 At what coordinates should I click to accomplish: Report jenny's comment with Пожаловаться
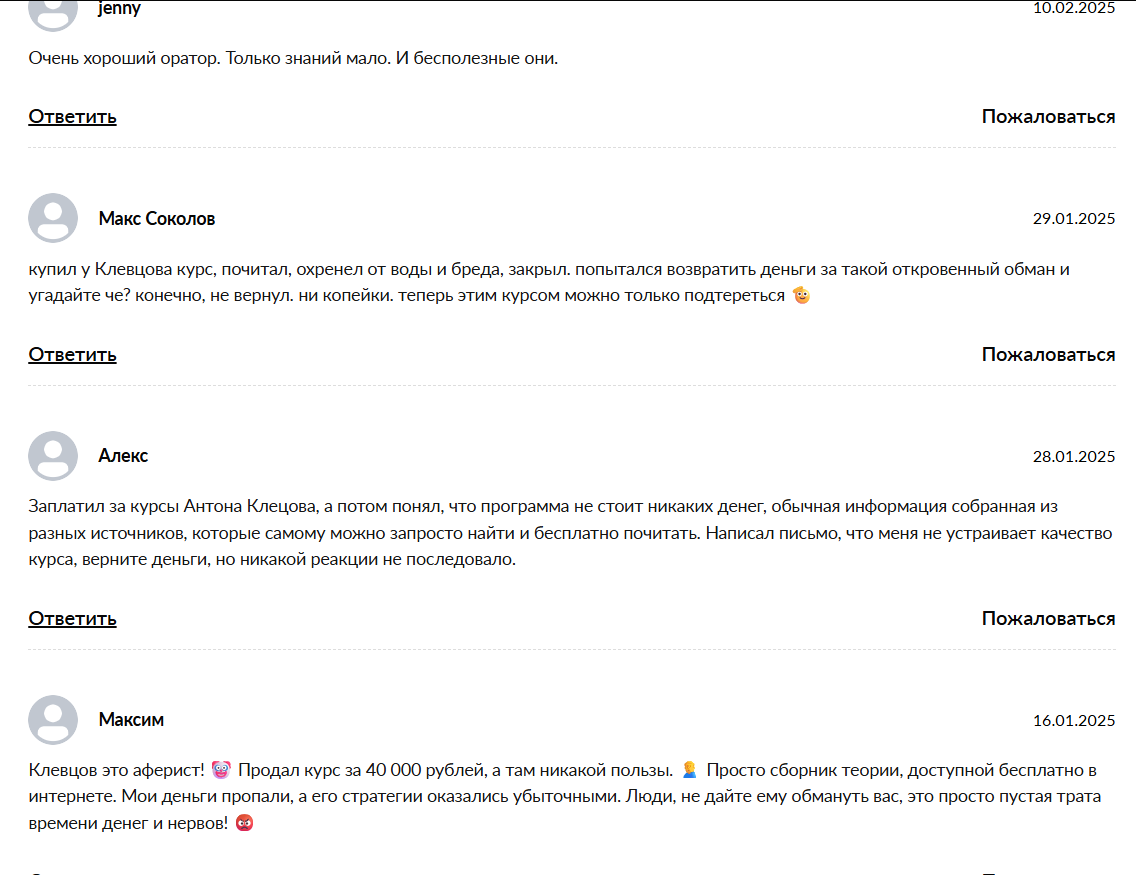click(x=1048, y=117)
